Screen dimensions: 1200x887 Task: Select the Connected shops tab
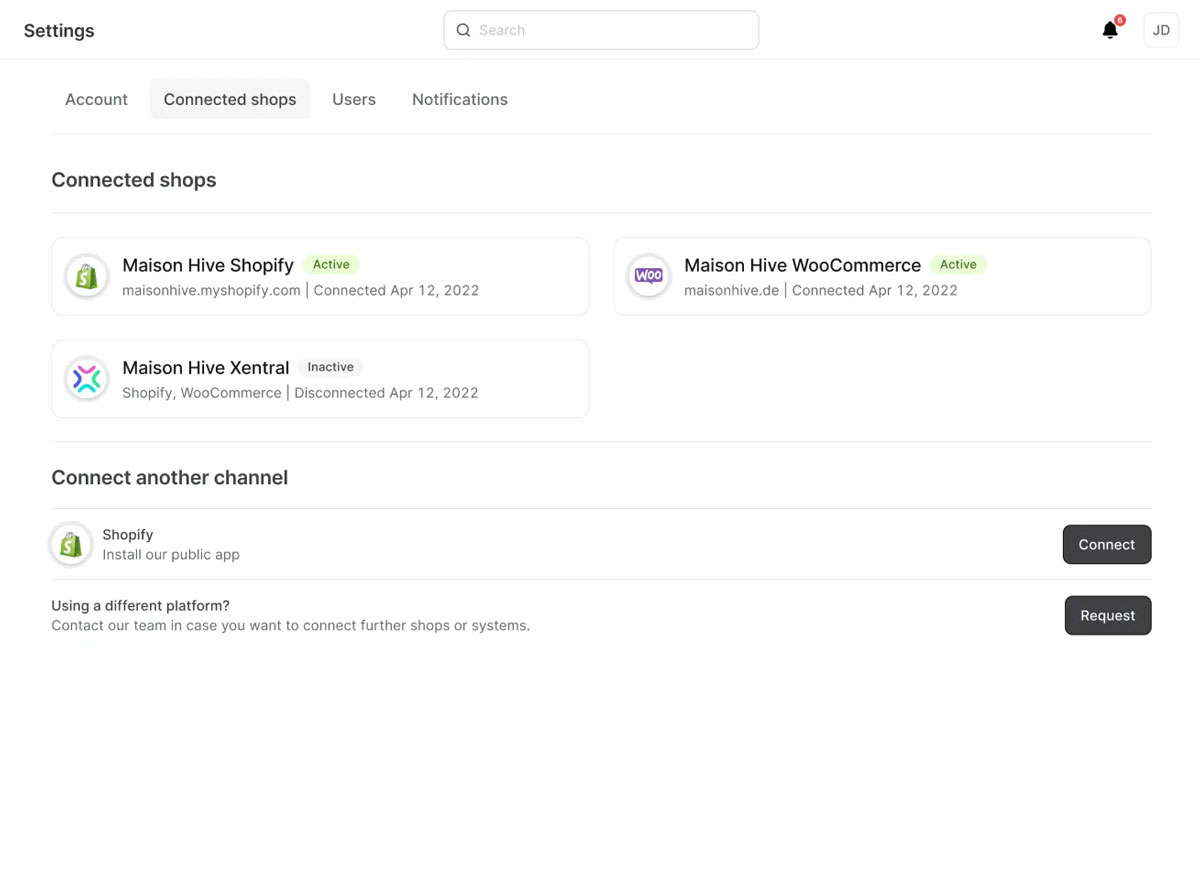[x=230, y=99]
